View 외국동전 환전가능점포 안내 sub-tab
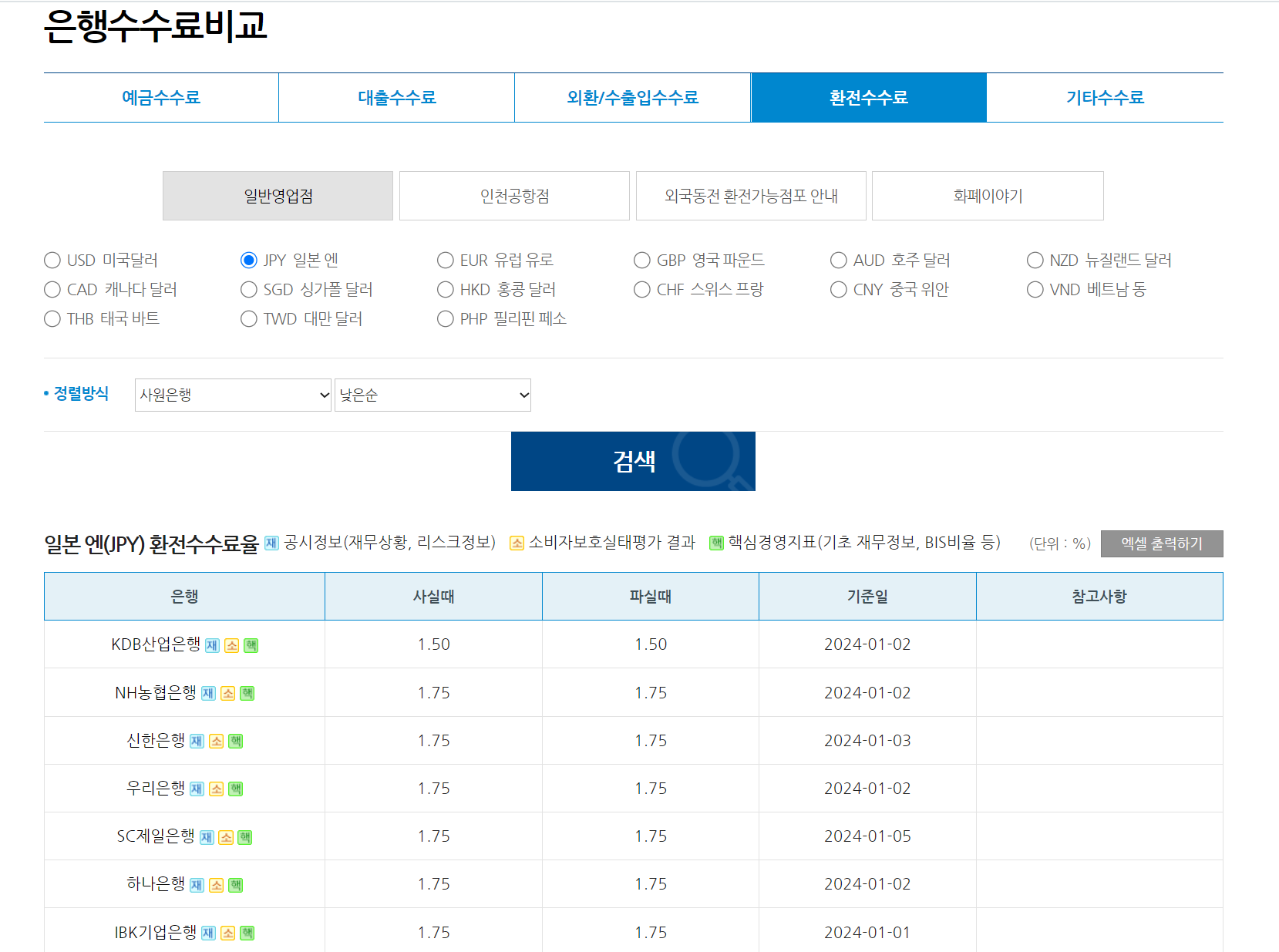 click(751, 196)
